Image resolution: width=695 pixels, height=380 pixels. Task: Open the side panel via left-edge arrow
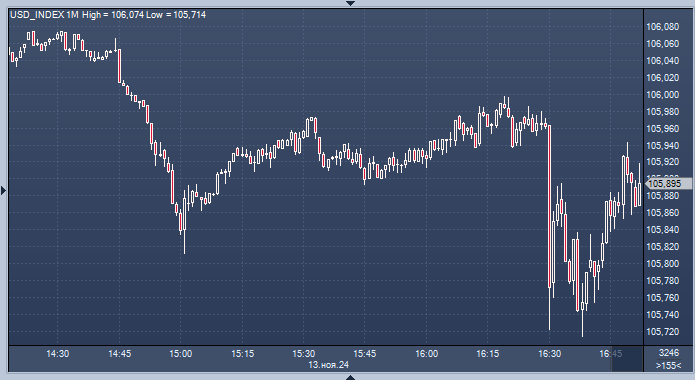4,191
